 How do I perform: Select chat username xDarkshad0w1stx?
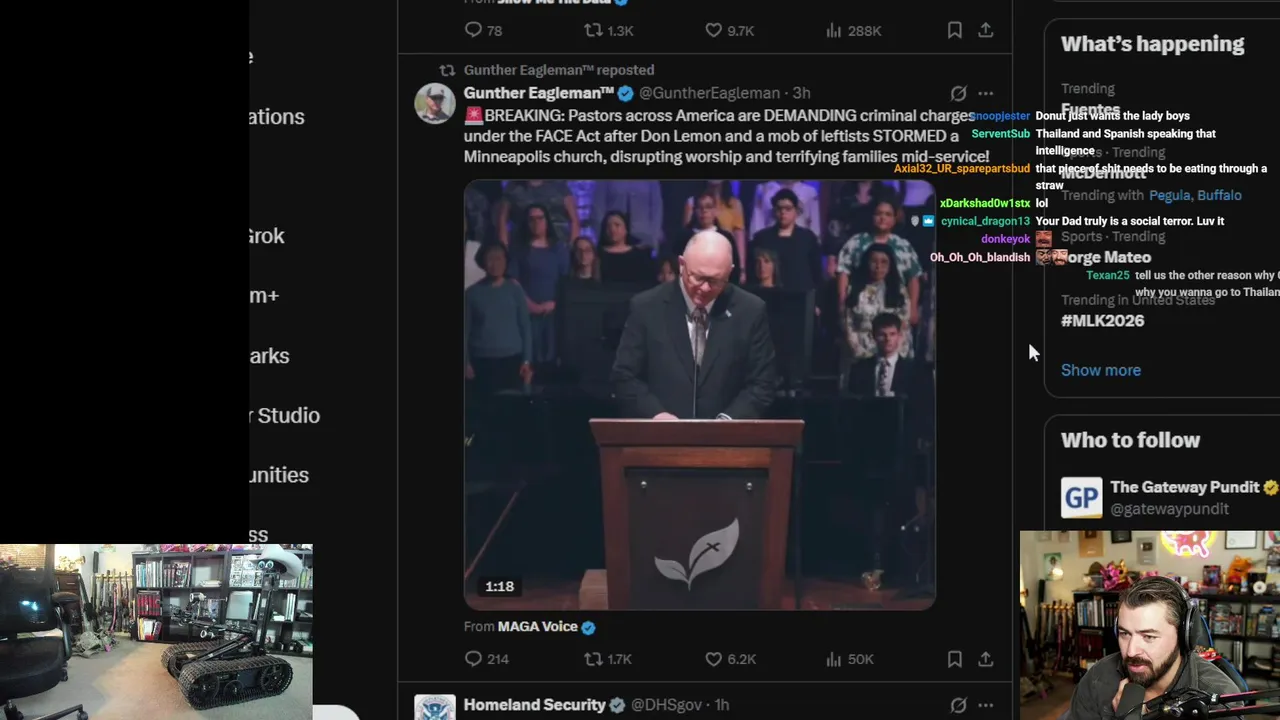pyautogui.click(x=985, y=204)
